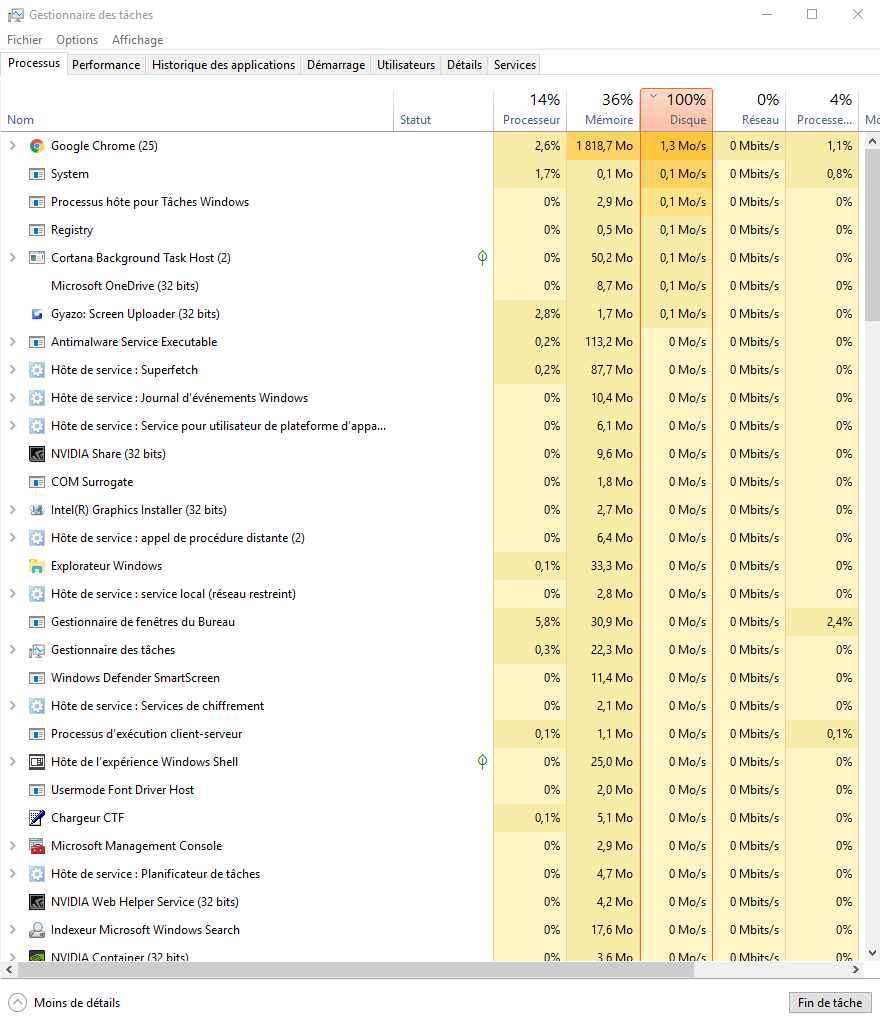Expand appel de procédure distante service host
The image size is (880, 1027).
[12, 538]
